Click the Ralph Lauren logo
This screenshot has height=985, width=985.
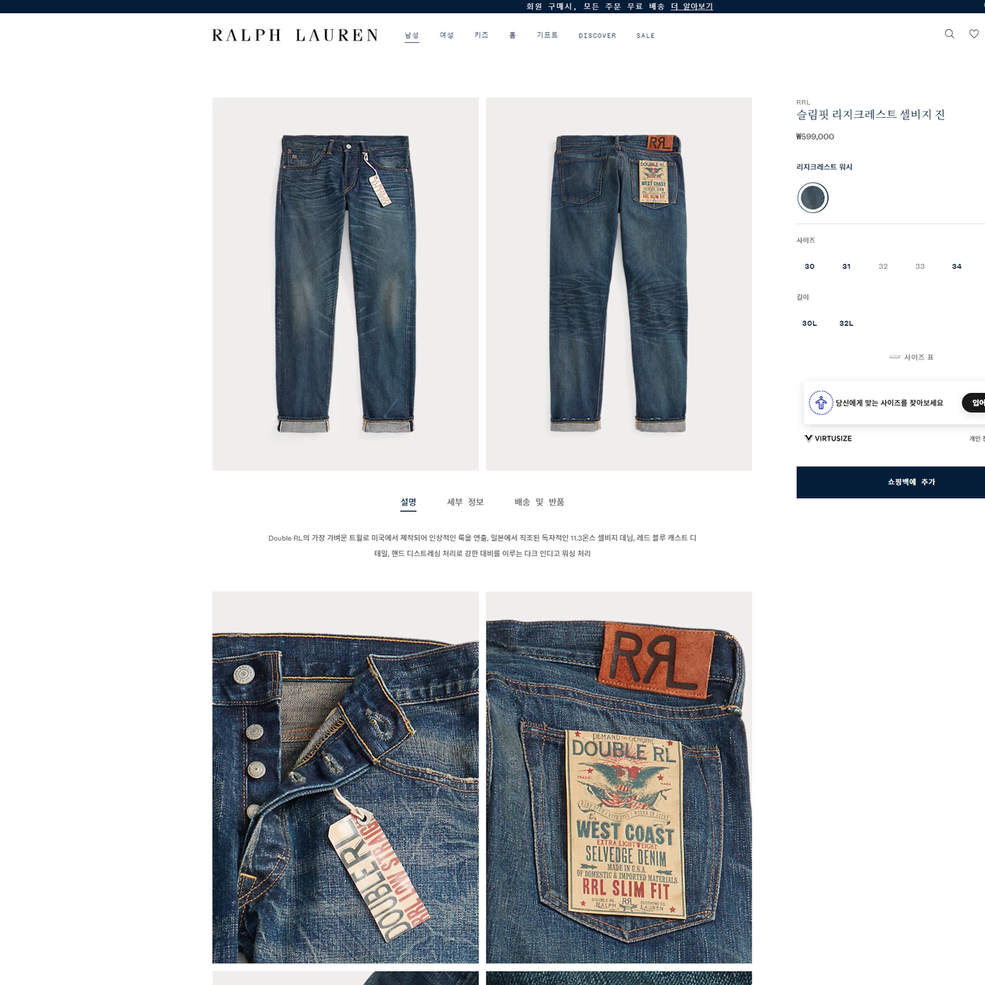pyautogui.click(x=295, y=35)
